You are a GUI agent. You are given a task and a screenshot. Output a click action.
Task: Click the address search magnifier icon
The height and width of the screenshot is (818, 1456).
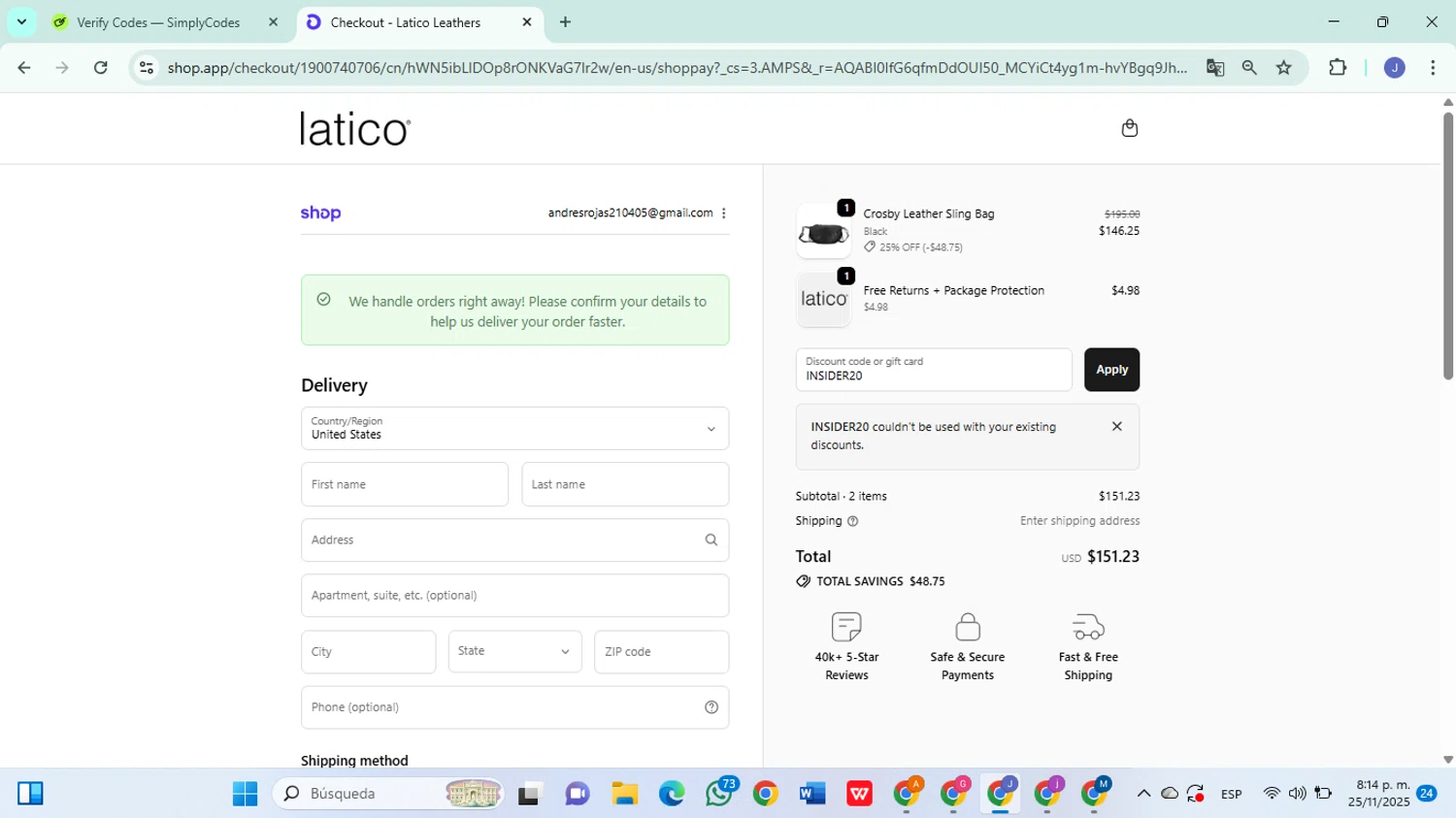click(711, 540)
